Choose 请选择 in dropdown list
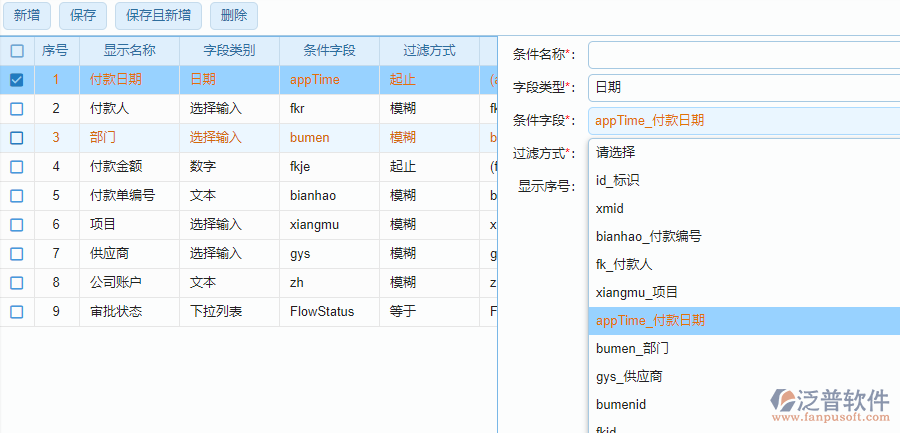Screen dimensions: 900x433 point(744,153)
